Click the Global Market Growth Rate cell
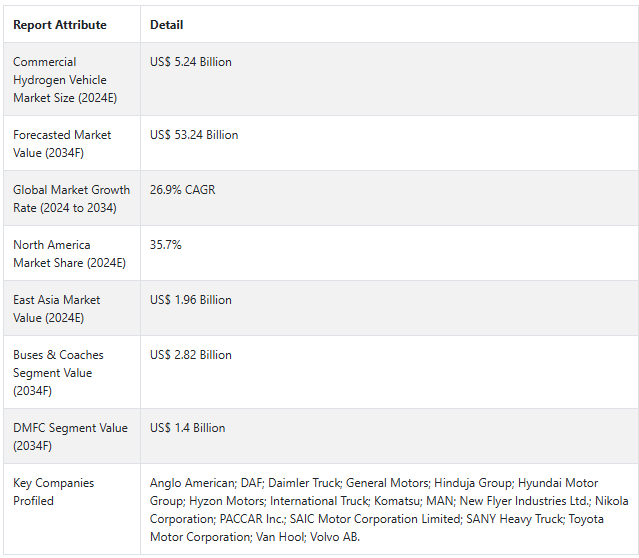The height and width of the screenshot is (558, 639). pos(71,199)
